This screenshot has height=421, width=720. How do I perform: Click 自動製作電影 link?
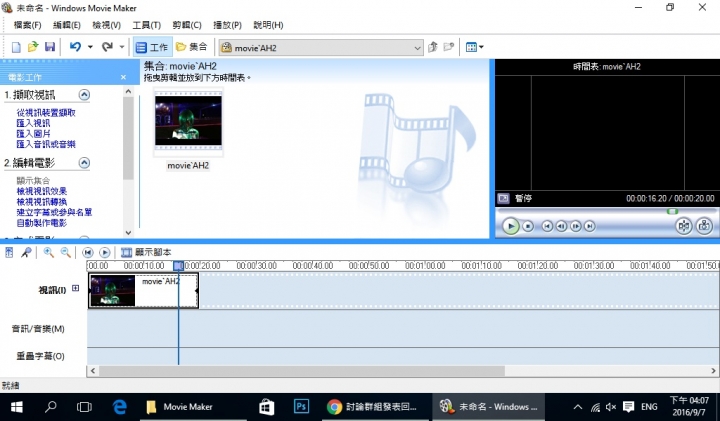[42, 223]
